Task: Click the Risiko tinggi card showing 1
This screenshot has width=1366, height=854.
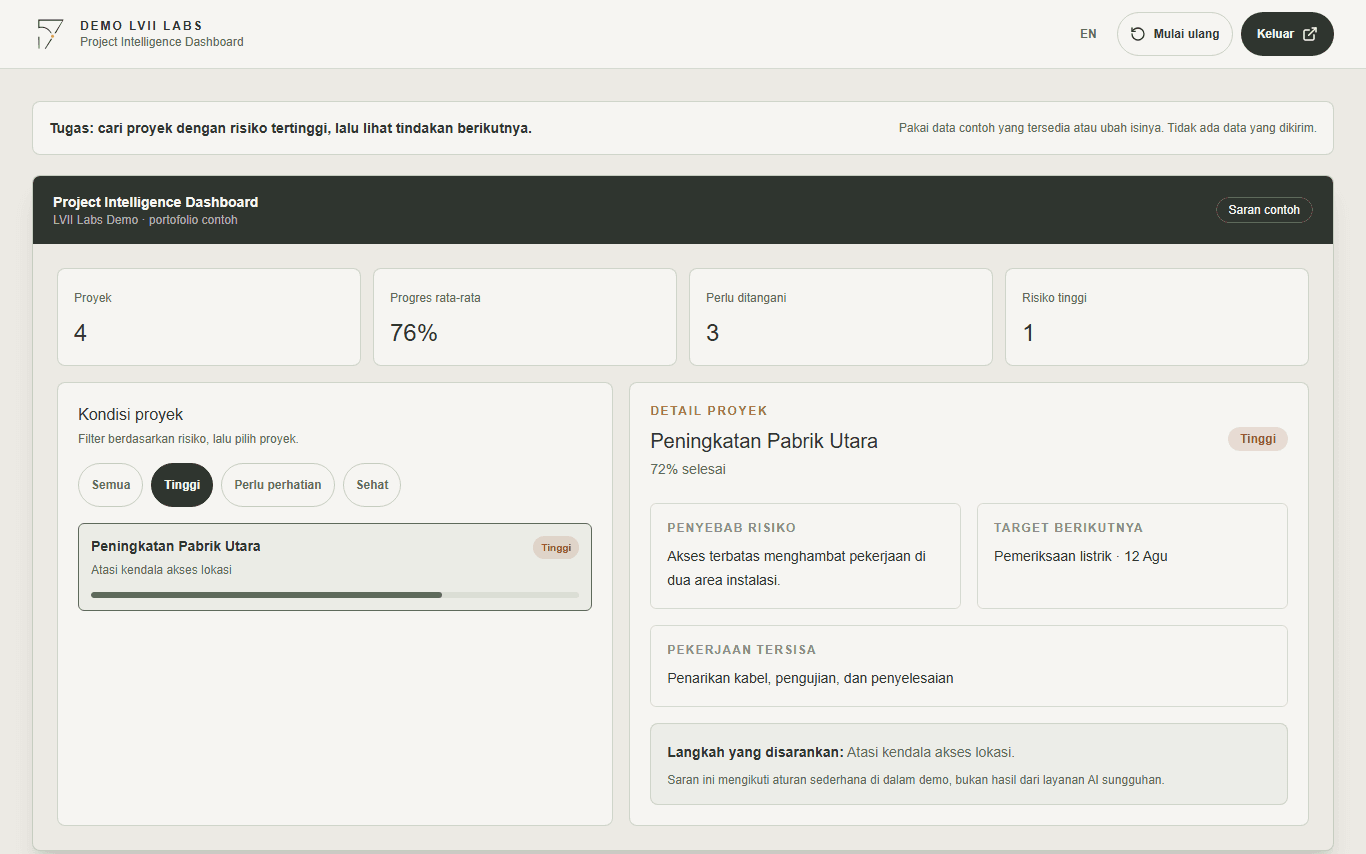Action: (1157, 317)
